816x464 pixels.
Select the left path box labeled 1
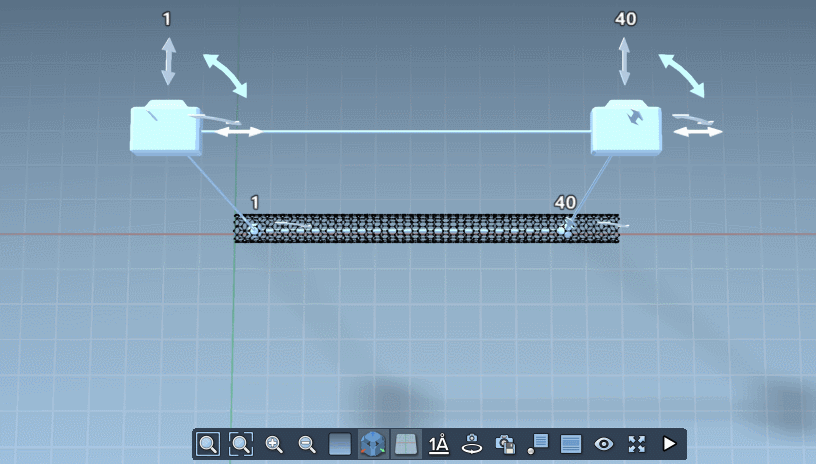coord(165,128)
